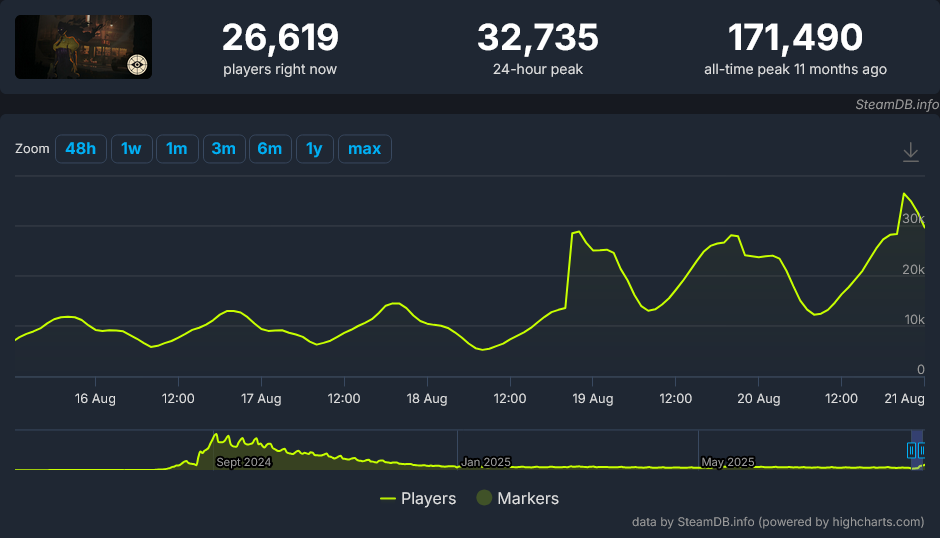940x538 pixels.
Task: Set chart zoom to 1w
Action: click(x=131, y=149)
